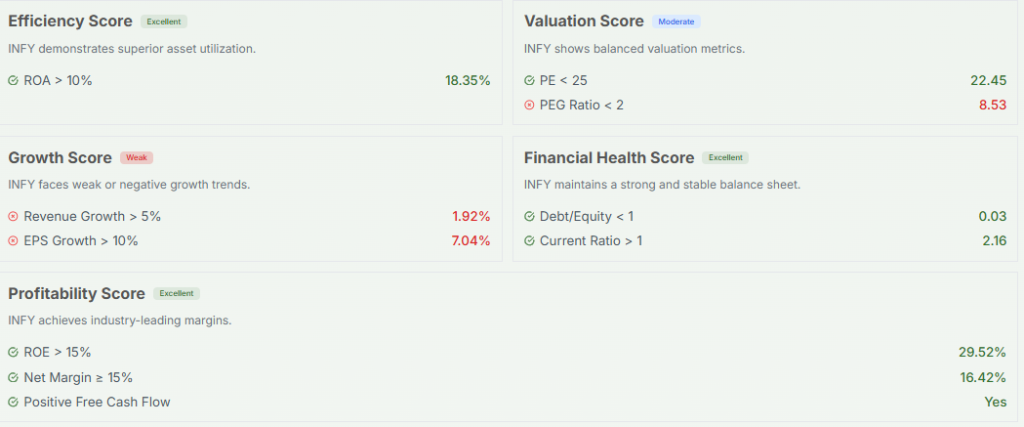The image size is (1024, 427).
Task: Click the Weak badge next to Growth Score
Action: point(136,157)
